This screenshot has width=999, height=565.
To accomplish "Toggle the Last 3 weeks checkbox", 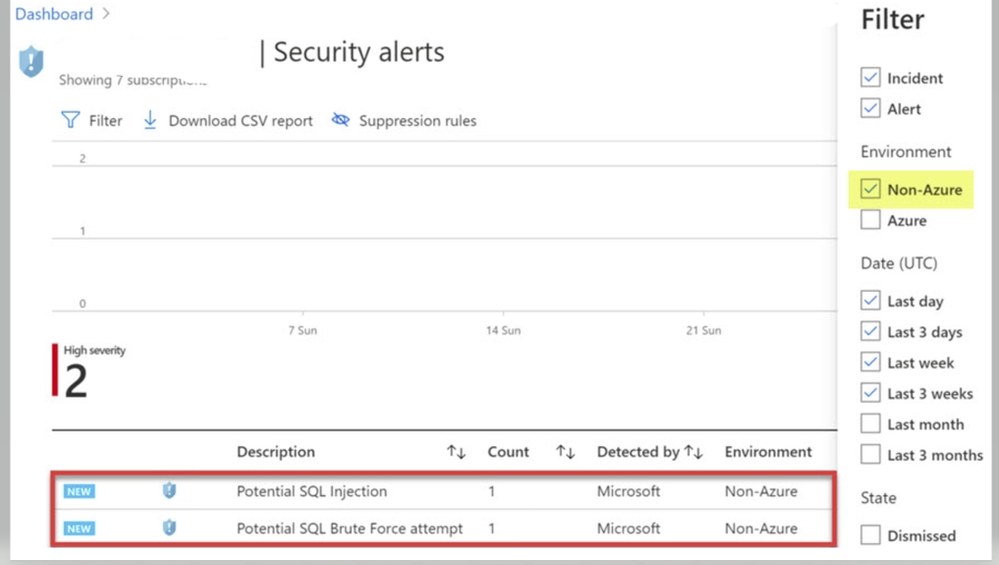I will tap(870, 392).
